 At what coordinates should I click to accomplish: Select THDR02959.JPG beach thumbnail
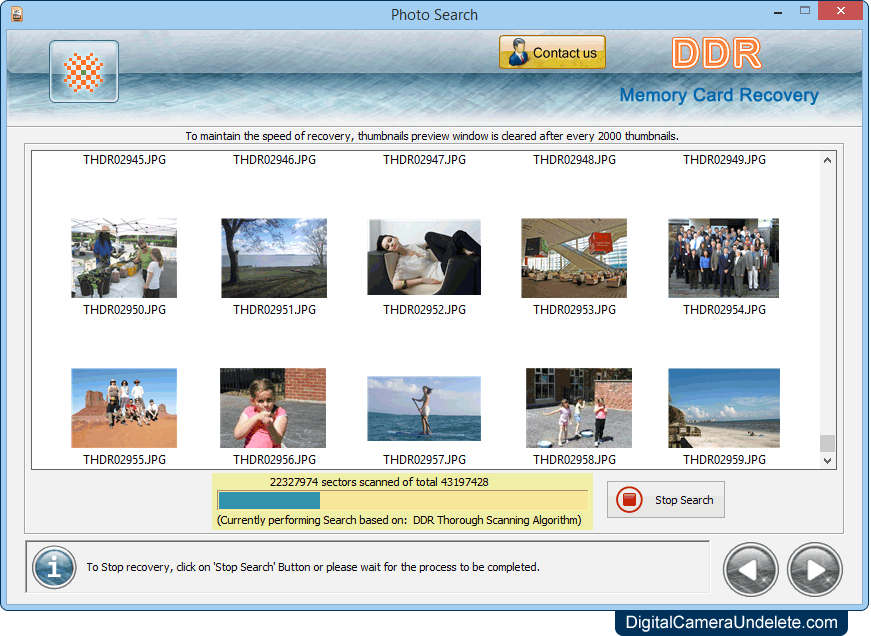click(723, 408)
